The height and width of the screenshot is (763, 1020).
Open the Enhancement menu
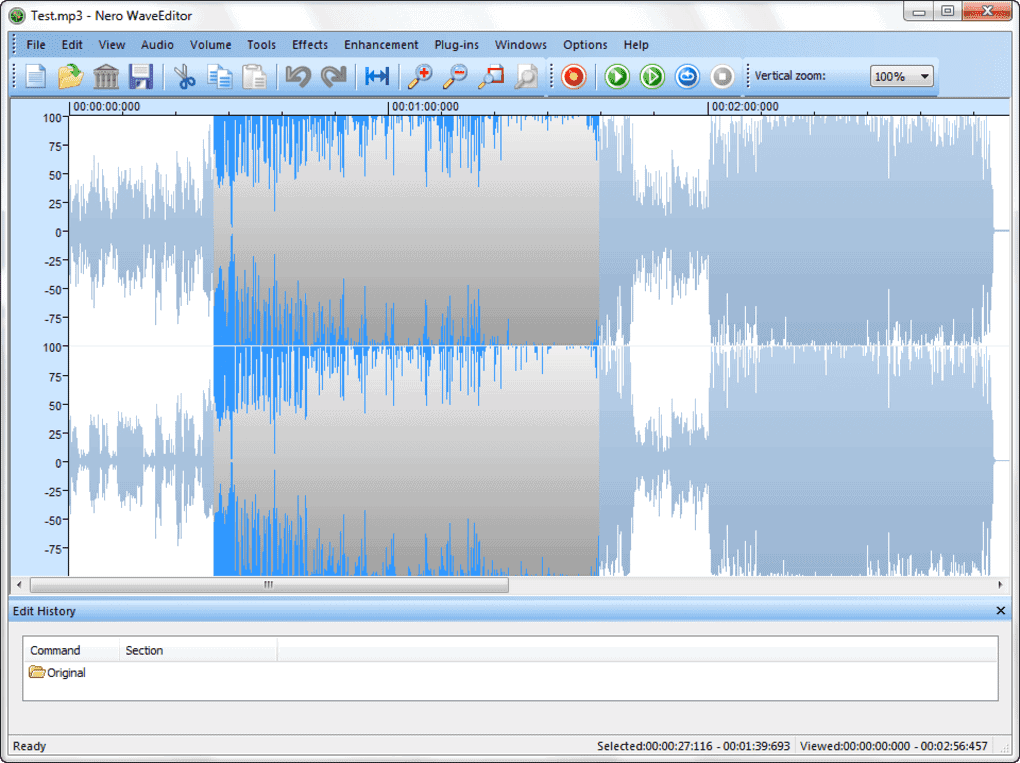381,44
